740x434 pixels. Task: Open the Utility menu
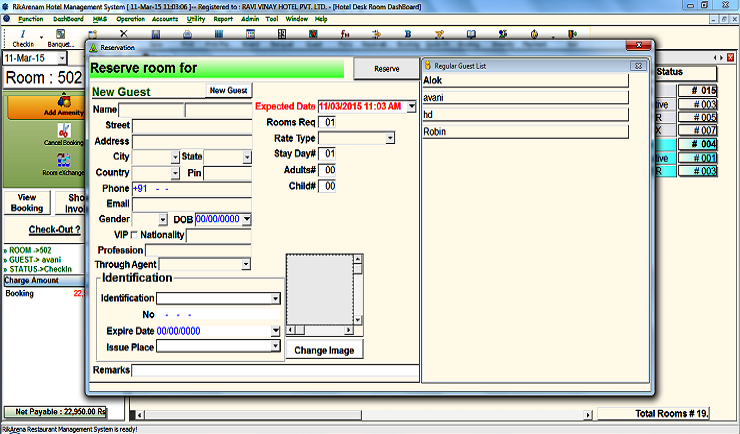(x=194, y=19)
